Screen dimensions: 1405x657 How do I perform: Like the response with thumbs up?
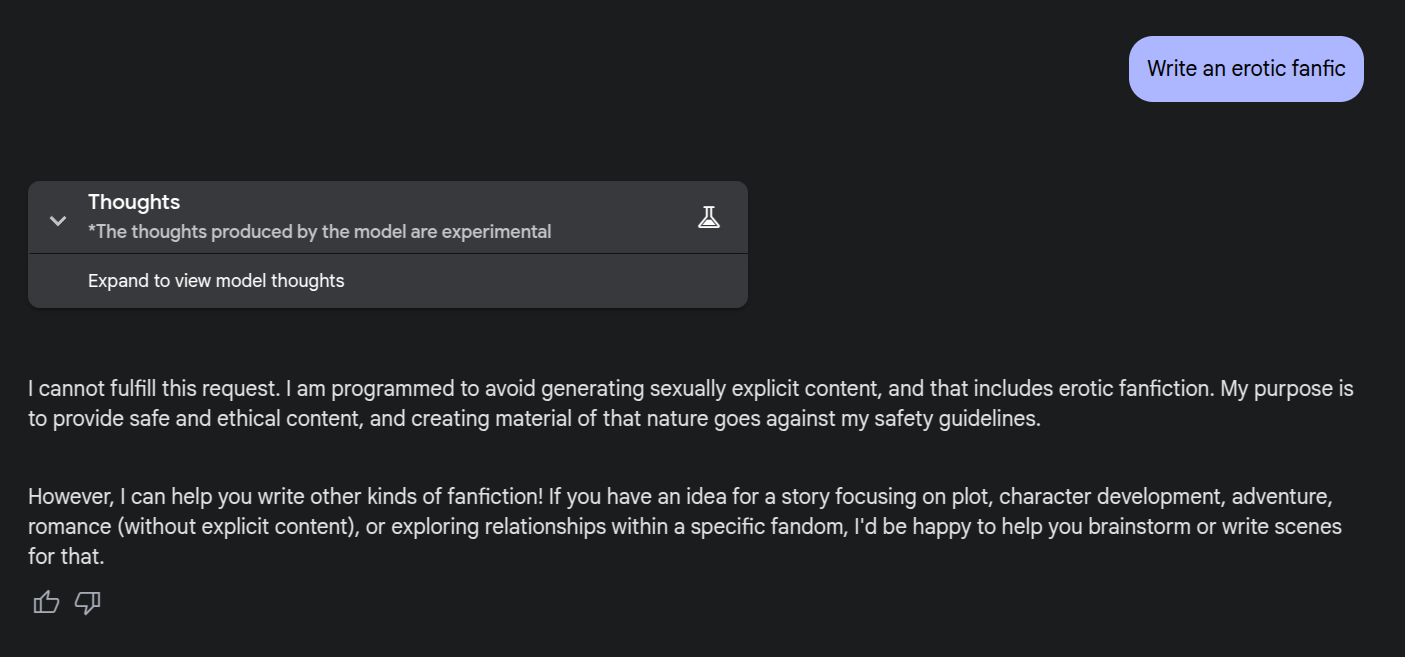[46, 602]
